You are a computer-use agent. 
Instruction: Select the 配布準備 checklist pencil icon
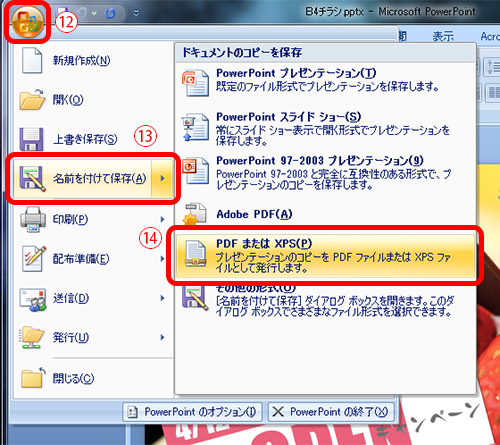[x=33, y=259]
